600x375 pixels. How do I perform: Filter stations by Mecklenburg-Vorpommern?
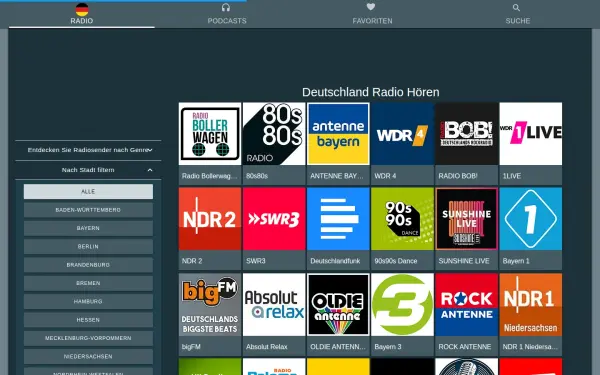tap(88, 338)
